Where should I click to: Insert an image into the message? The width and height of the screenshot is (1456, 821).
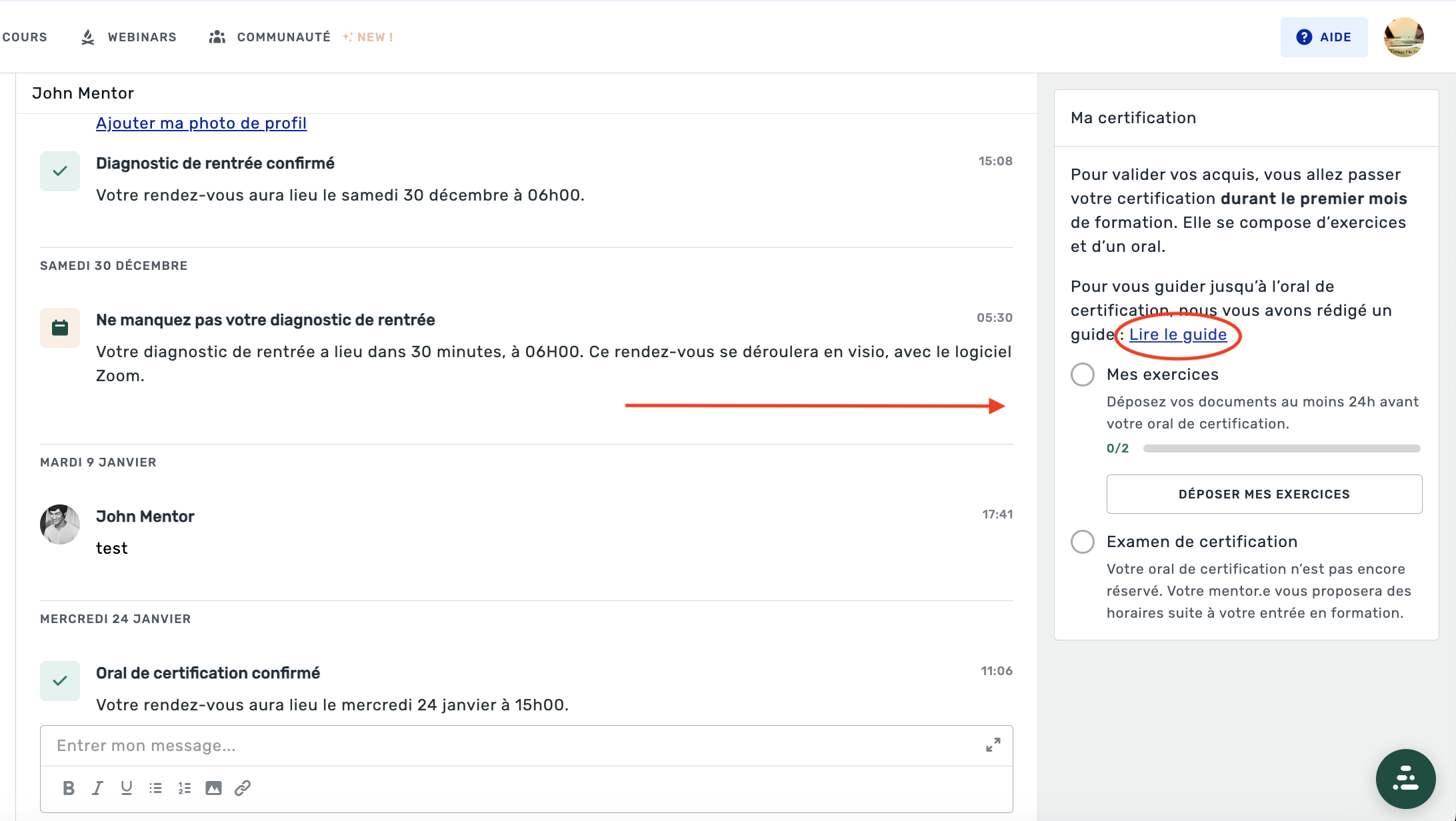pyautogui.click(x=213, y=788)
